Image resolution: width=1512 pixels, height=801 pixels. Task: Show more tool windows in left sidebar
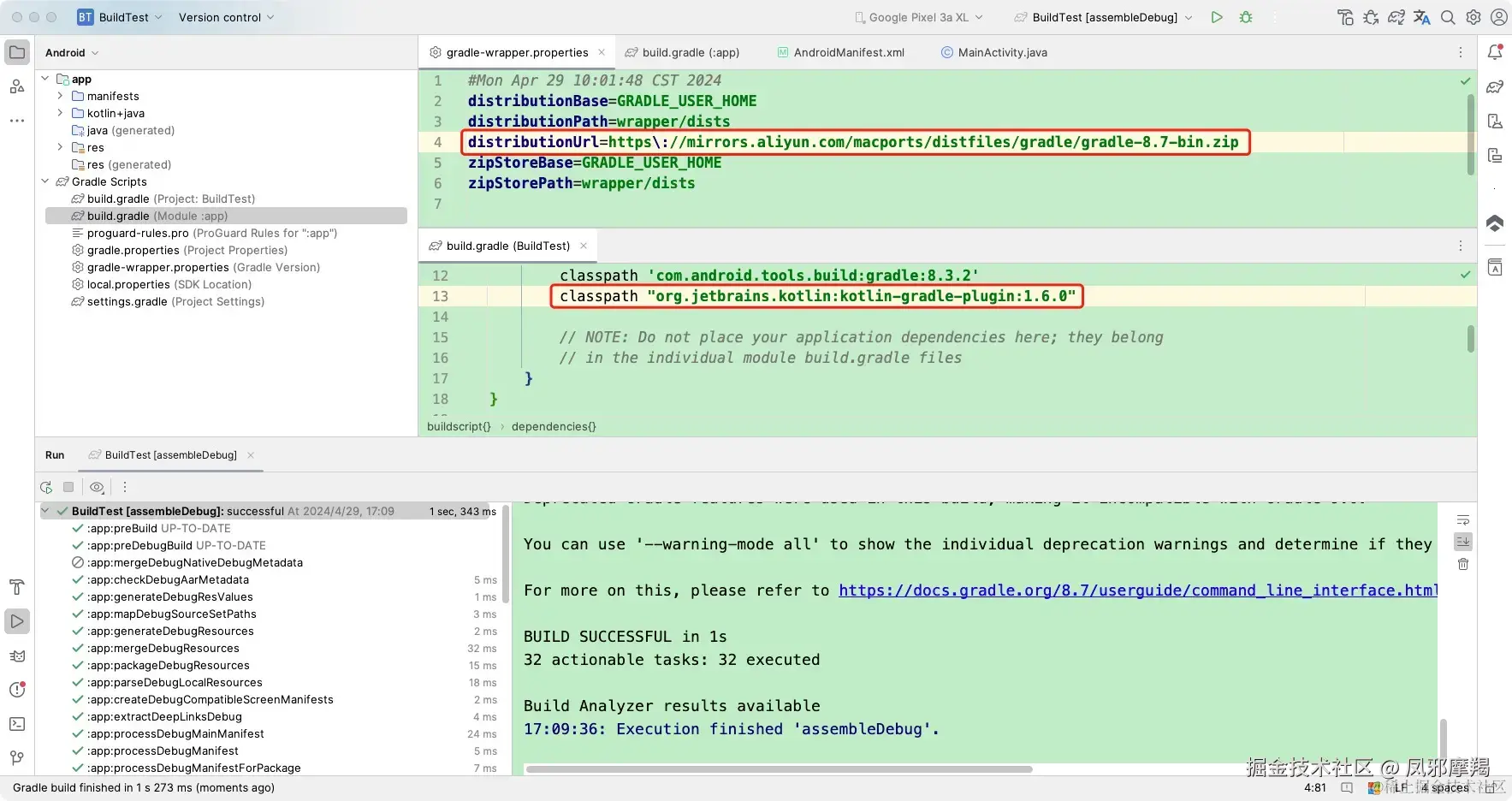pos(17,121)
